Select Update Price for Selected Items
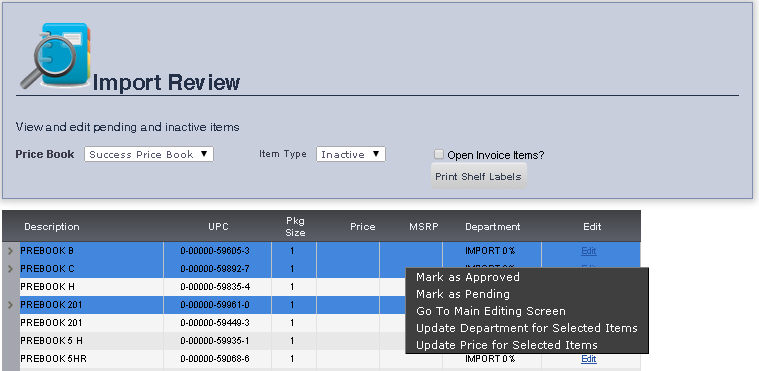759x371 pixels. pyautogui.click(x=507, y=345)
